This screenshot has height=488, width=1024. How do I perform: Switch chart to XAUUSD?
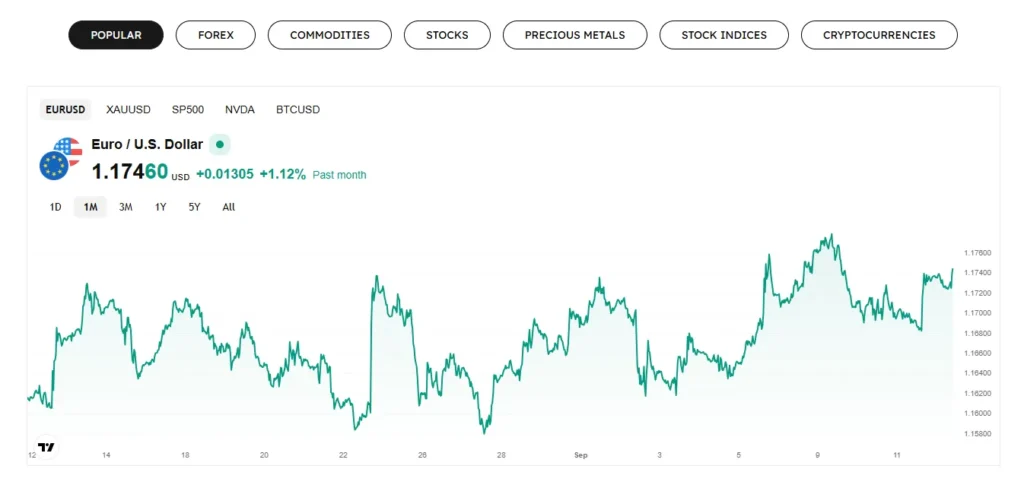point(128,109)
